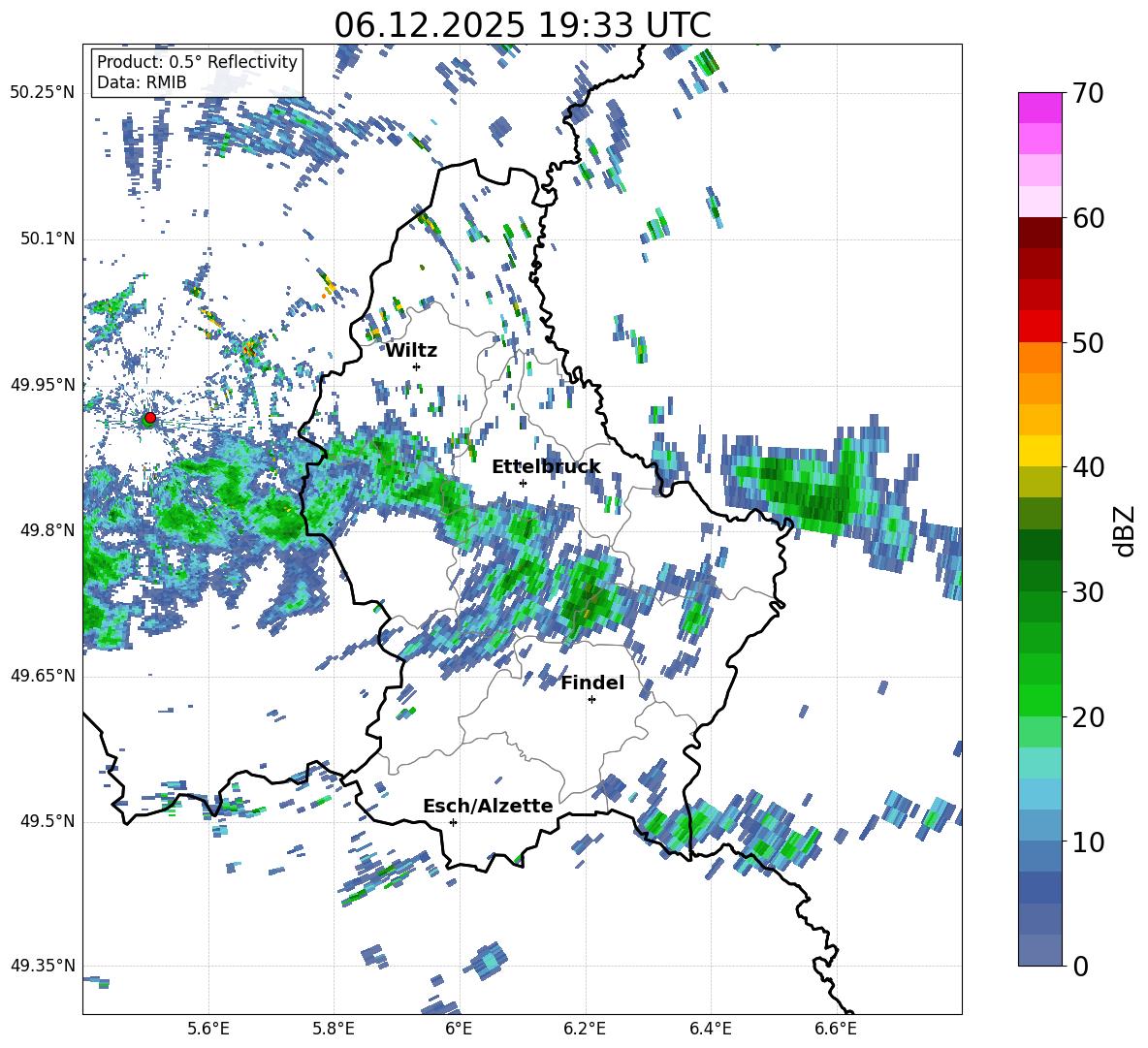Pick the bright red colorbar band above 50
Screen dimensions: 1148x1048
[x=1039, y=327]
